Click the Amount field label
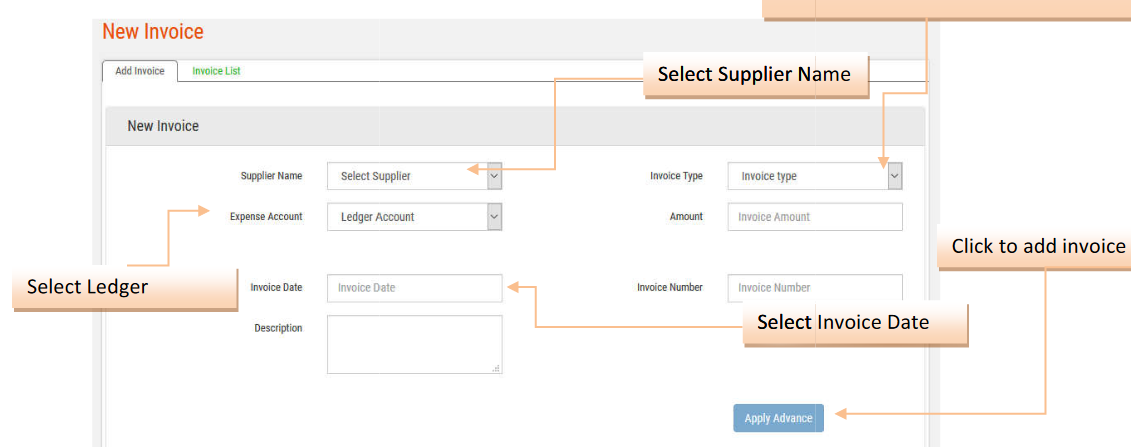This screenshot has height=447, width=1131. tap(686, 217)
